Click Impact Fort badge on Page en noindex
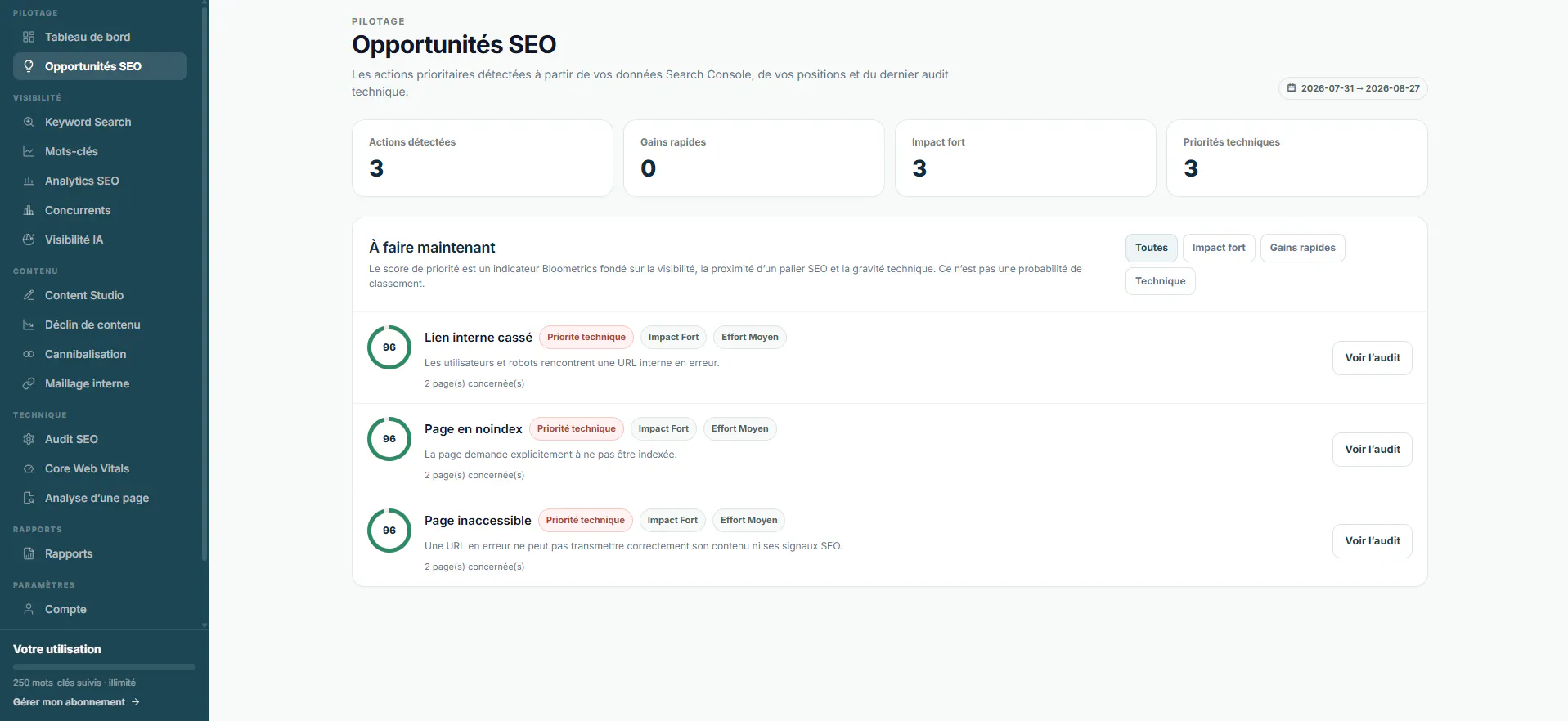1568x721 pixels. click(x=663, y=429)
